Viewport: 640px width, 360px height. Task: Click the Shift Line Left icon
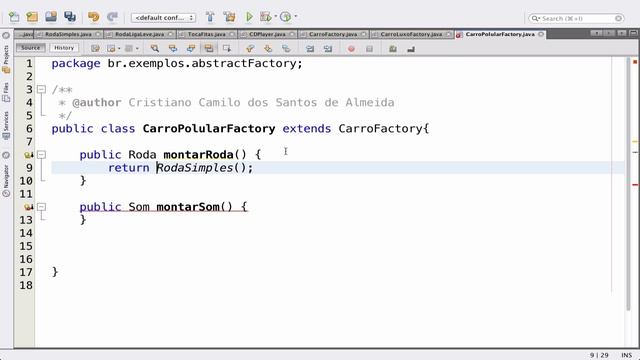[x=310, y=49]
